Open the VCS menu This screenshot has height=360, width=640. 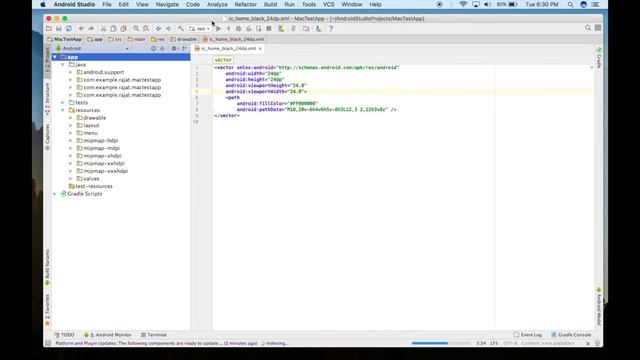click(x=329, y=4)
